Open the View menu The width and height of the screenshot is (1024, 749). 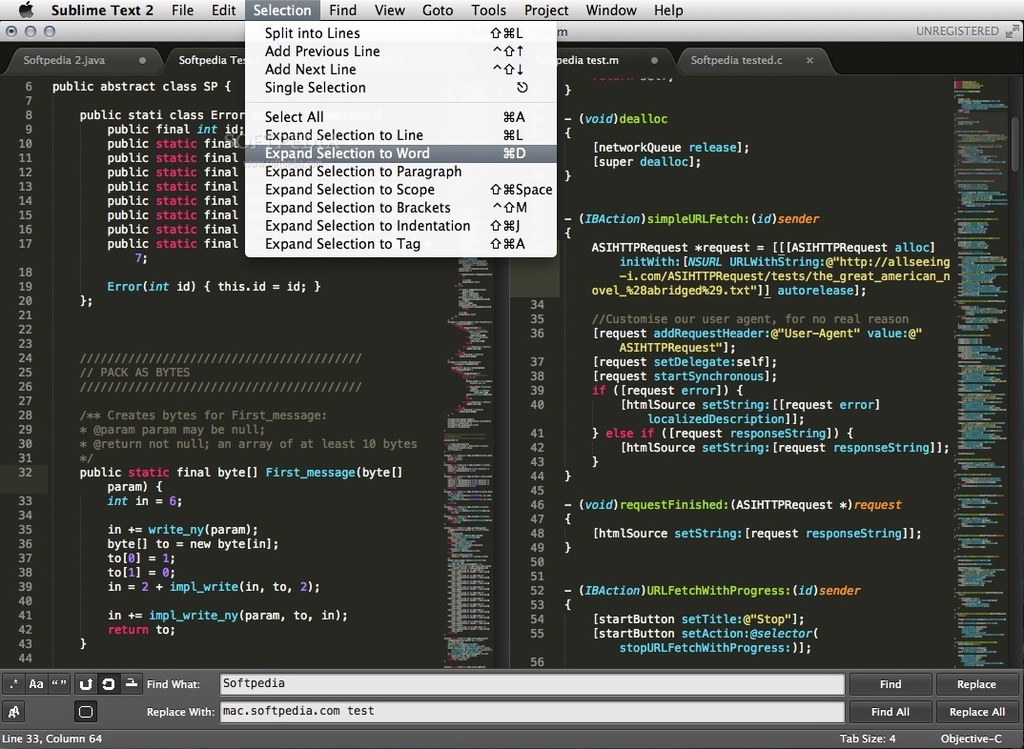389,10
